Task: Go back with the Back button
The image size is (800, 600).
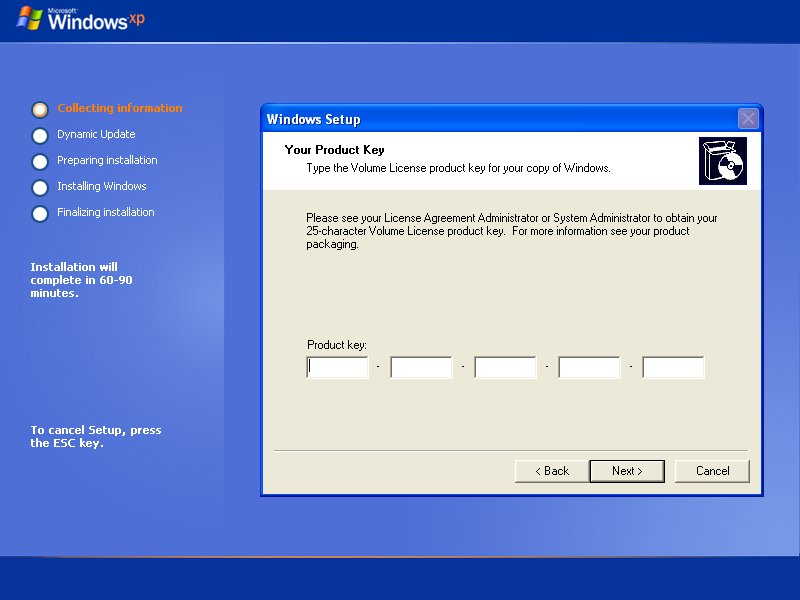Action: [552, 471]
